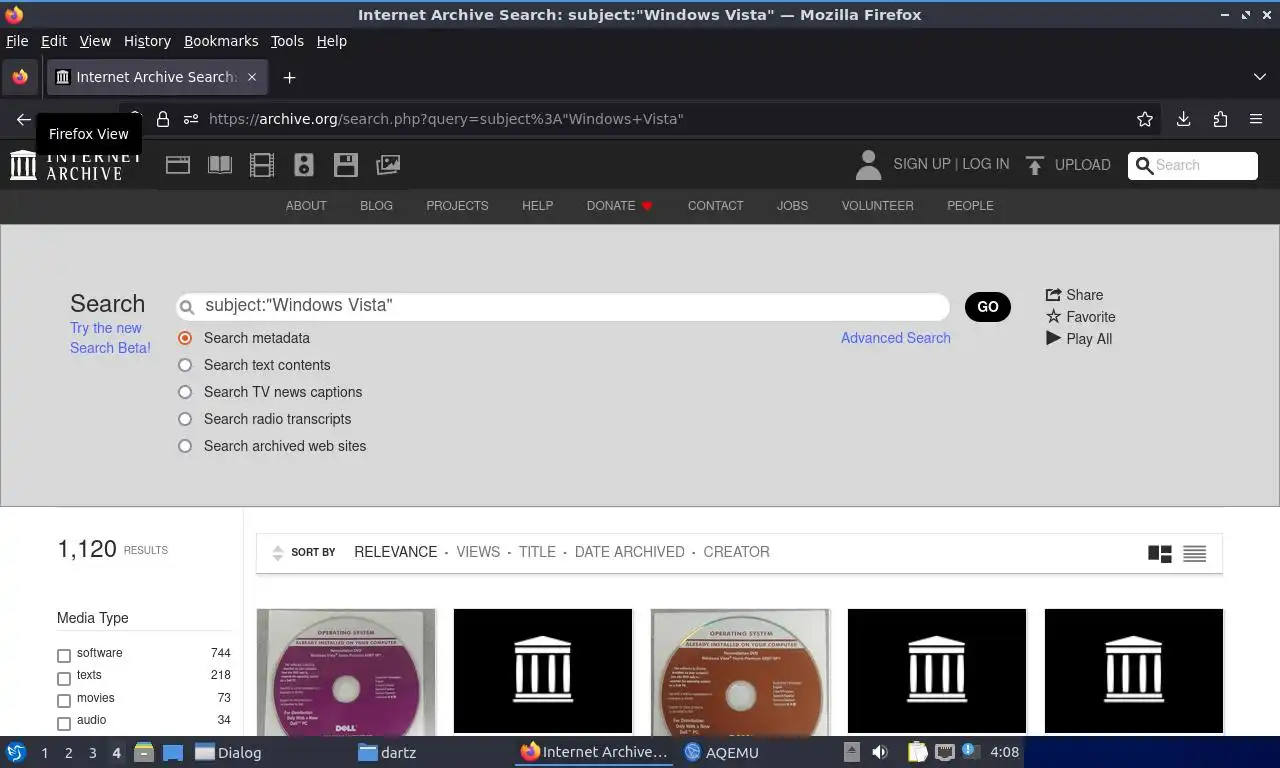Open the Help menu

pos(332,41)
